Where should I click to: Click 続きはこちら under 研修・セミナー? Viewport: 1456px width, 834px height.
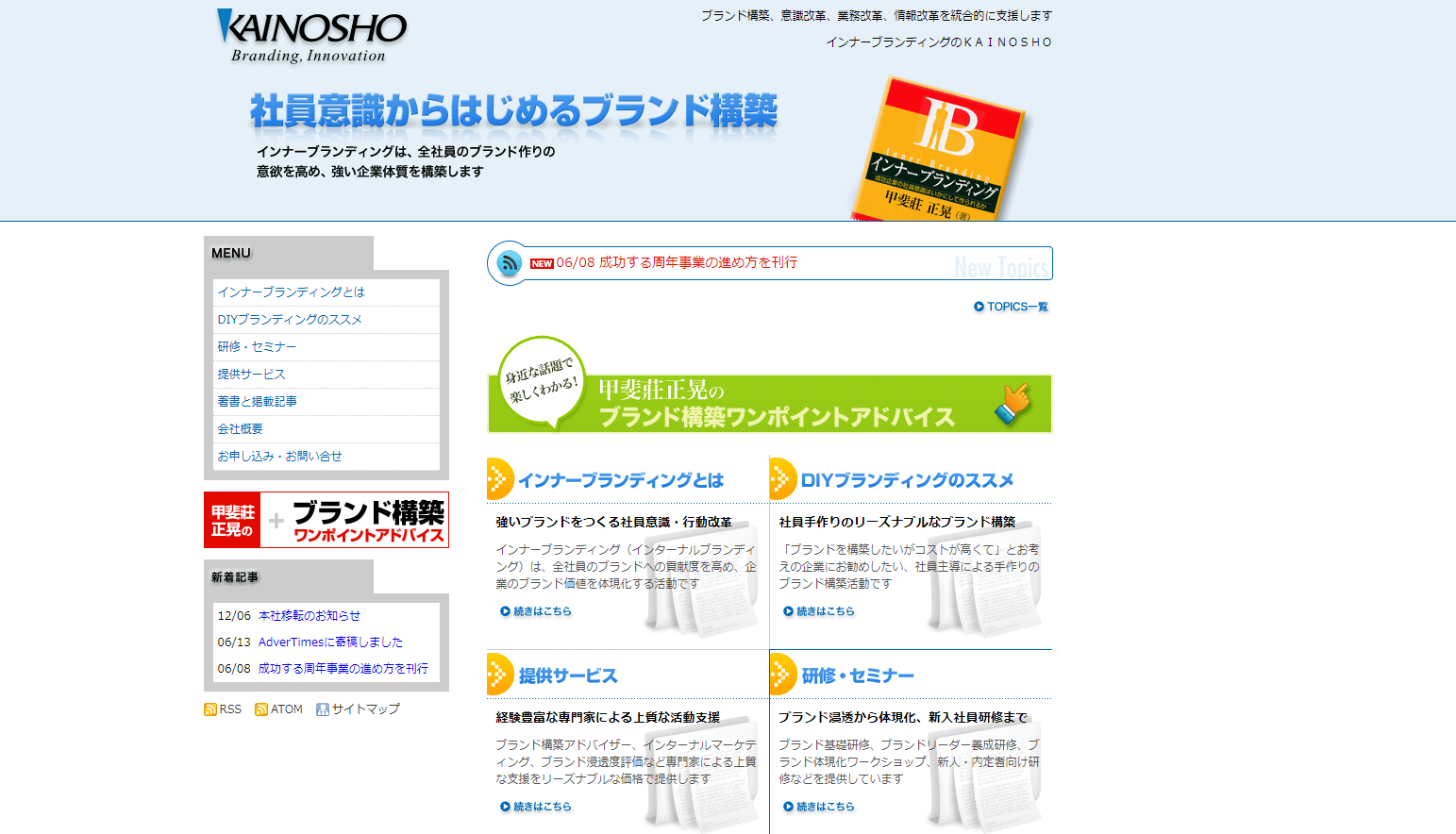[819, 807]
